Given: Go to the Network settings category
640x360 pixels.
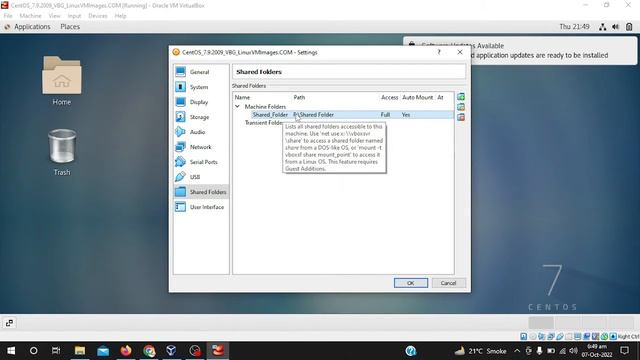Looking at the screenshot, I should point(200,147).
